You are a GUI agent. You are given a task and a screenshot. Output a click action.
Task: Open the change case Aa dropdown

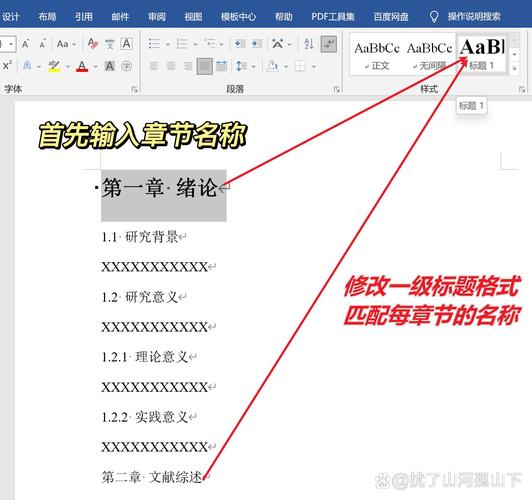[67, 44]
